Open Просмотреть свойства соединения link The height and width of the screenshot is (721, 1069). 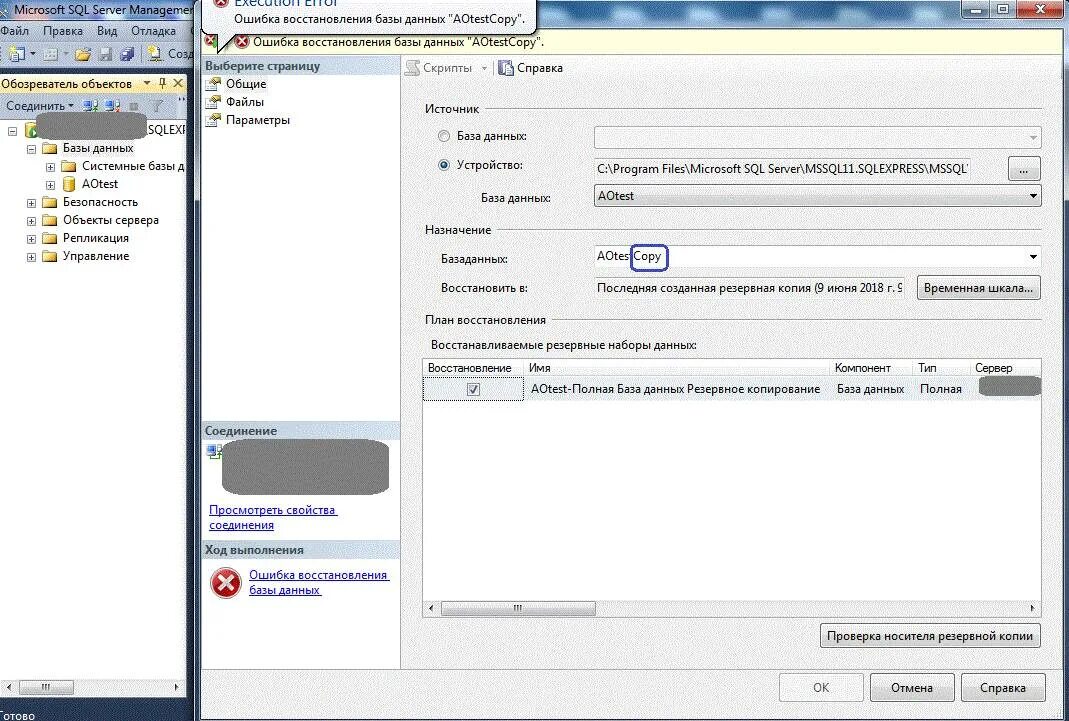point(273,517)
